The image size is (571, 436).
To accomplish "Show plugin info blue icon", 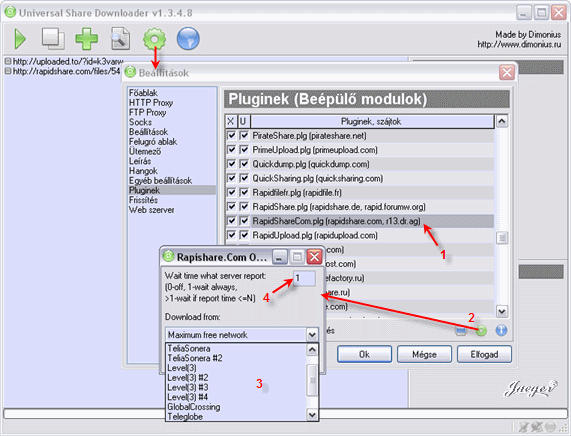I will point(501,330).
